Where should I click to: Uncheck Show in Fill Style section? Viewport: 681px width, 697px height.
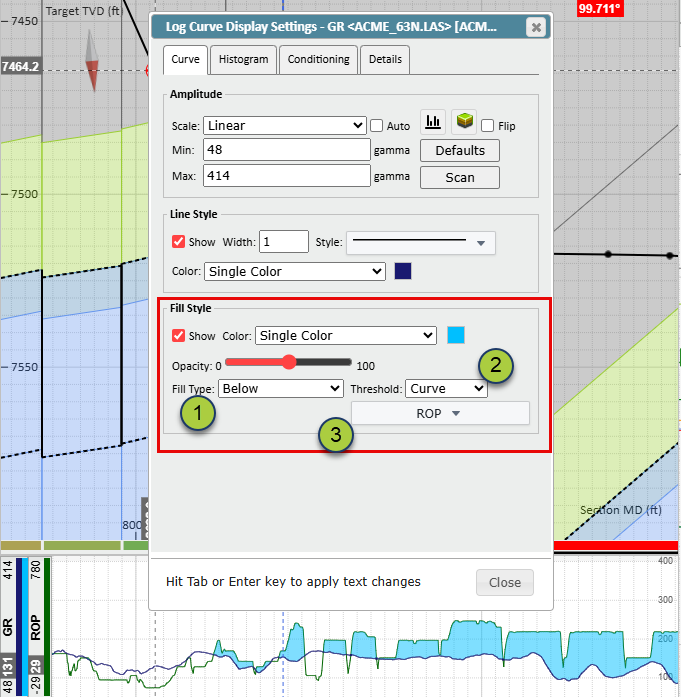178,336
